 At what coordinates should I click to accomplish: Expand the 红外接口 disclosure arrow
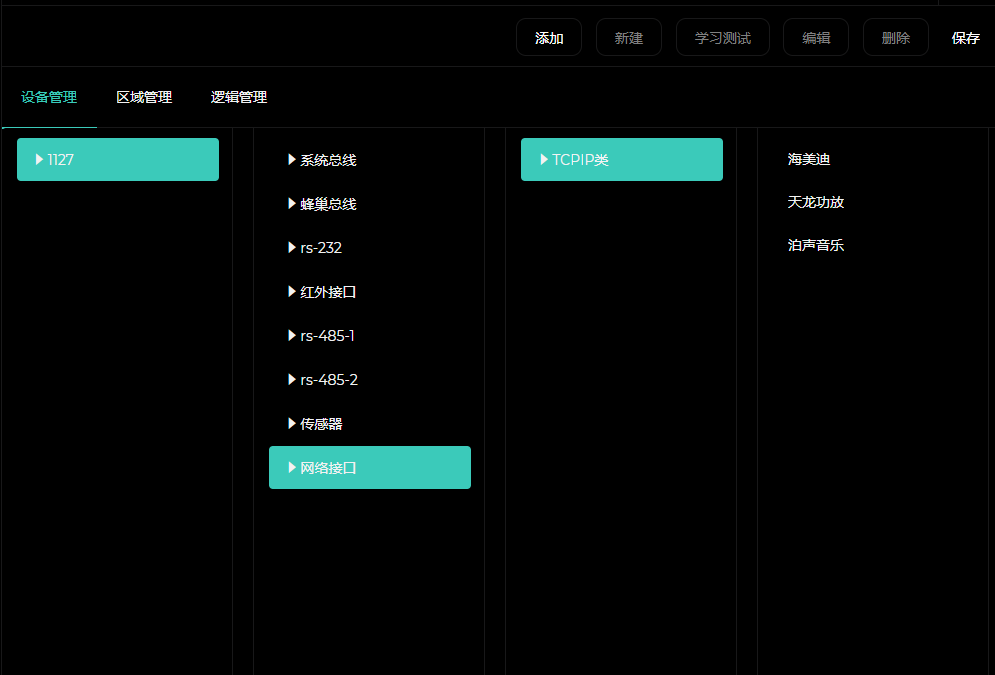pos(292,292)
